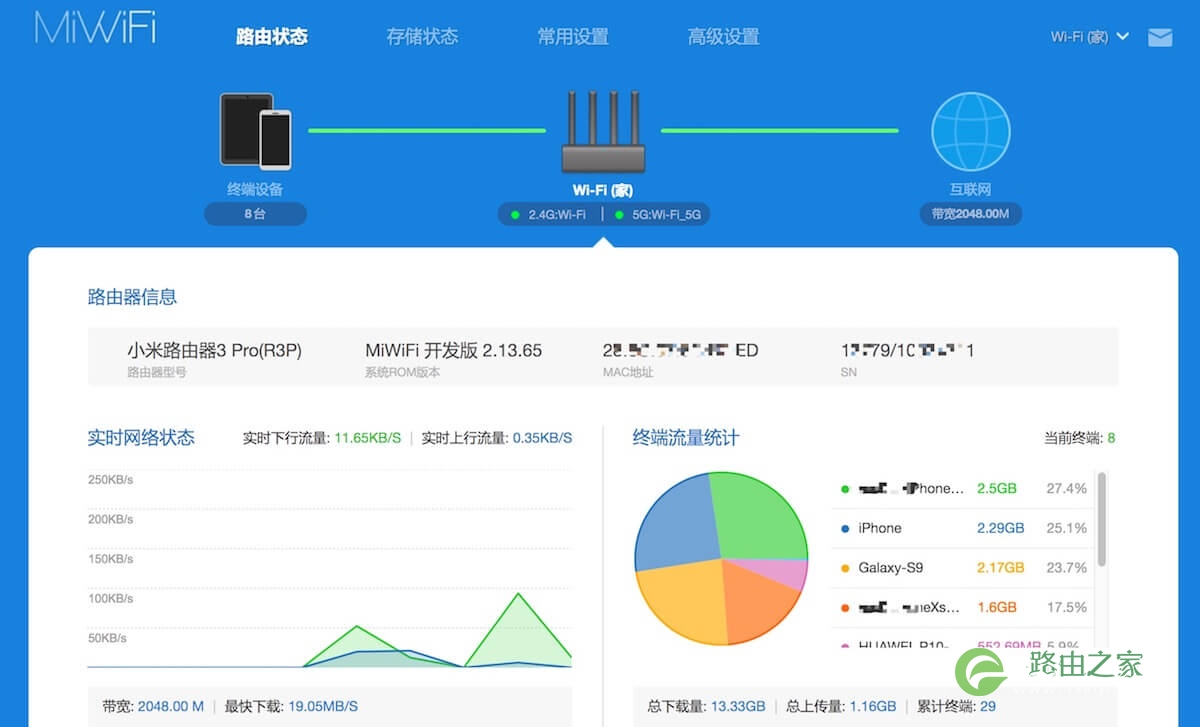Click the 最快下载 value 19.05MB/S
This screenshot has width=1200, height=727.
tap(323, 706)
